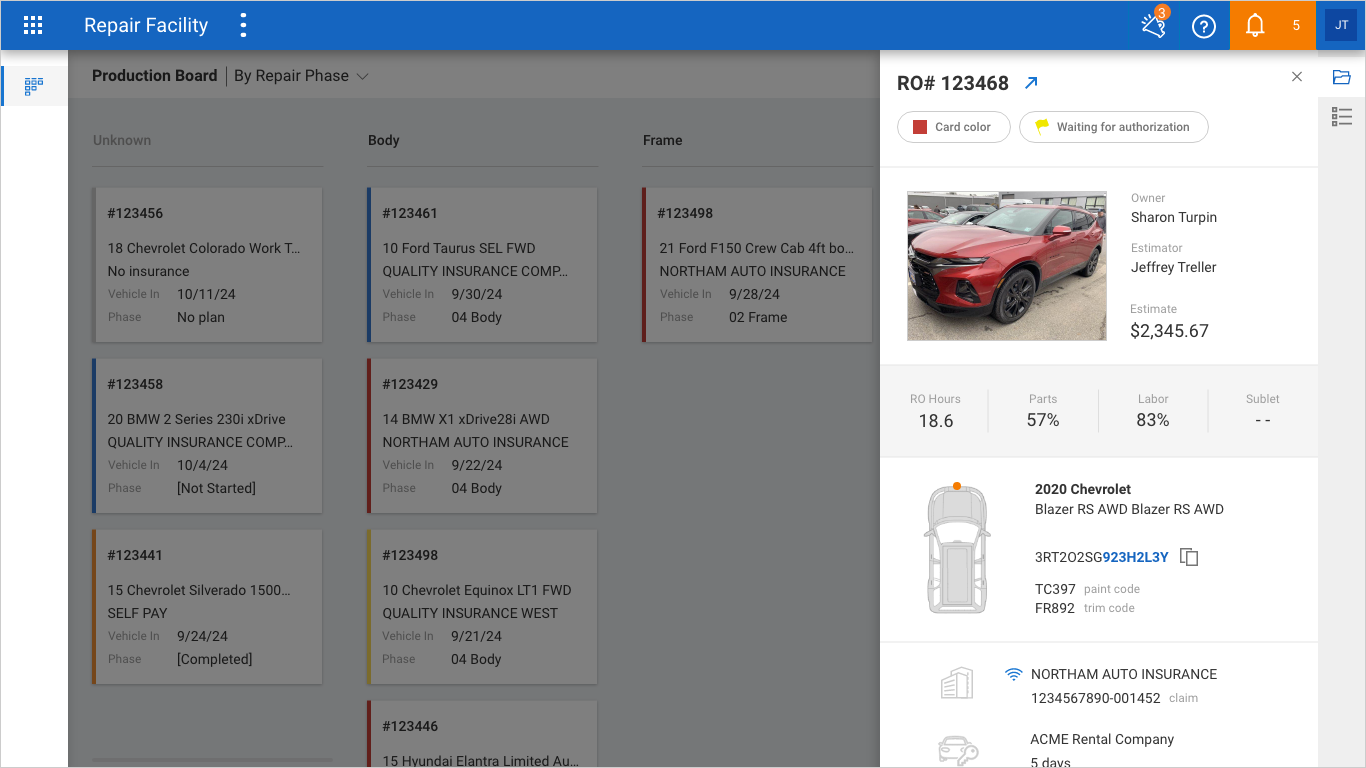Open card #123461 Ford Taurus
Screen dimensions: 1366x768
pyautogui.click(x=483, y=265)
